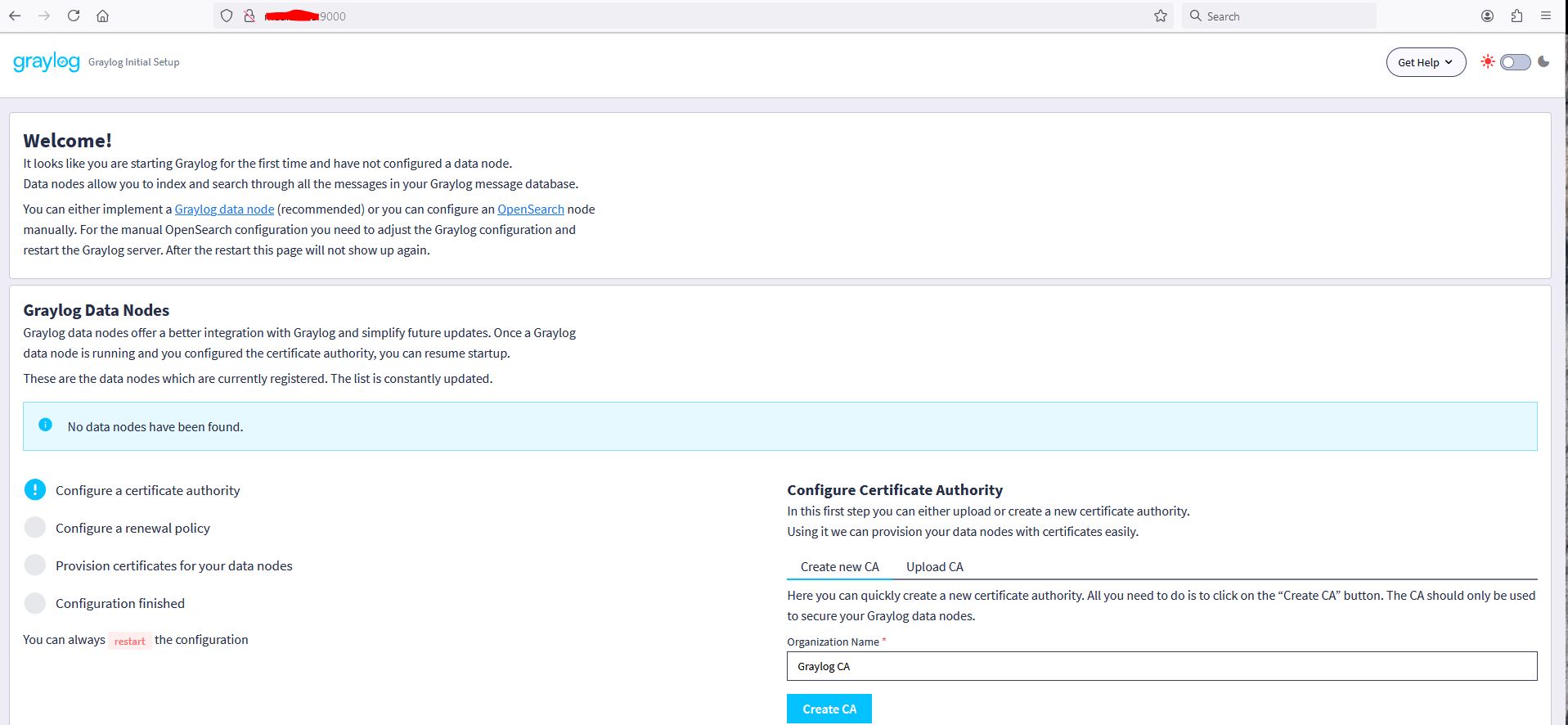1568x725 pixels.
Task: Click the Configure a certificate authority step icon
Action: coord(35,489)
